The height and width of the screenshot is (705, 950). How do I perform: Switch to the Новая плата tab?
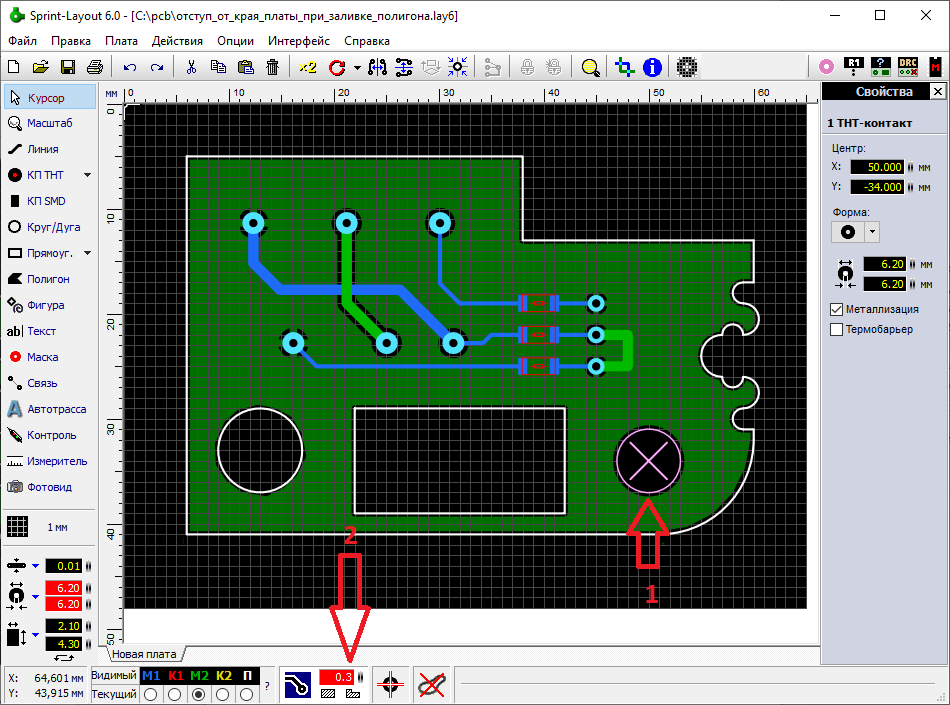click(143, 654)
